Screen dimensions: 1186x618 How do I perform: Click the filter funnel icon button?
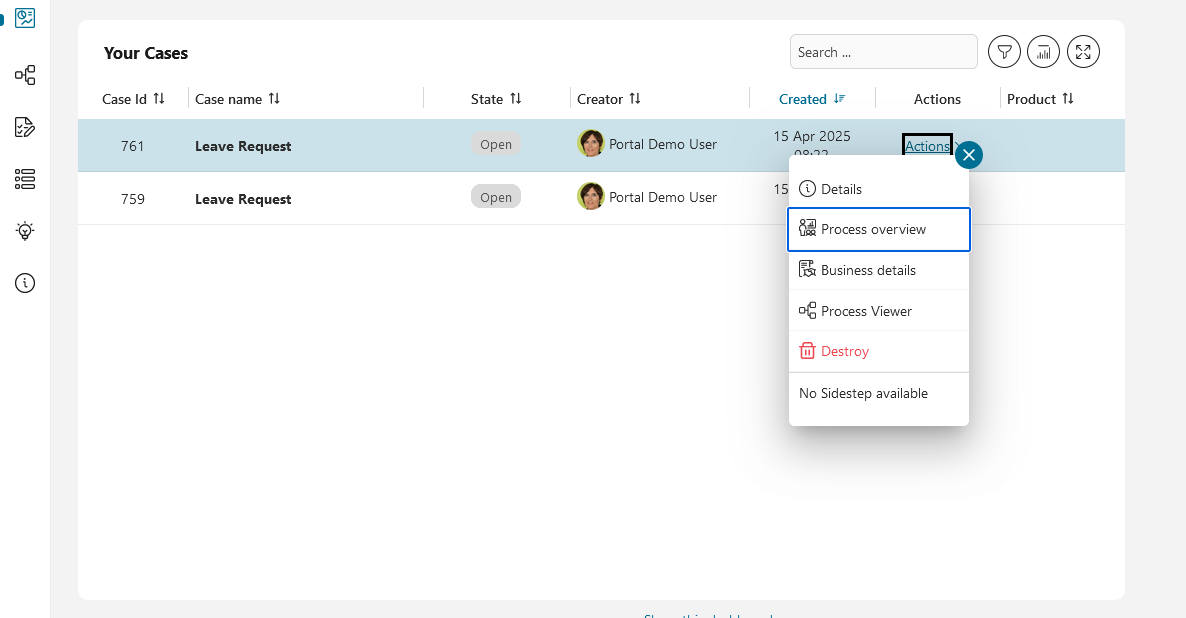coord(1004,52)
